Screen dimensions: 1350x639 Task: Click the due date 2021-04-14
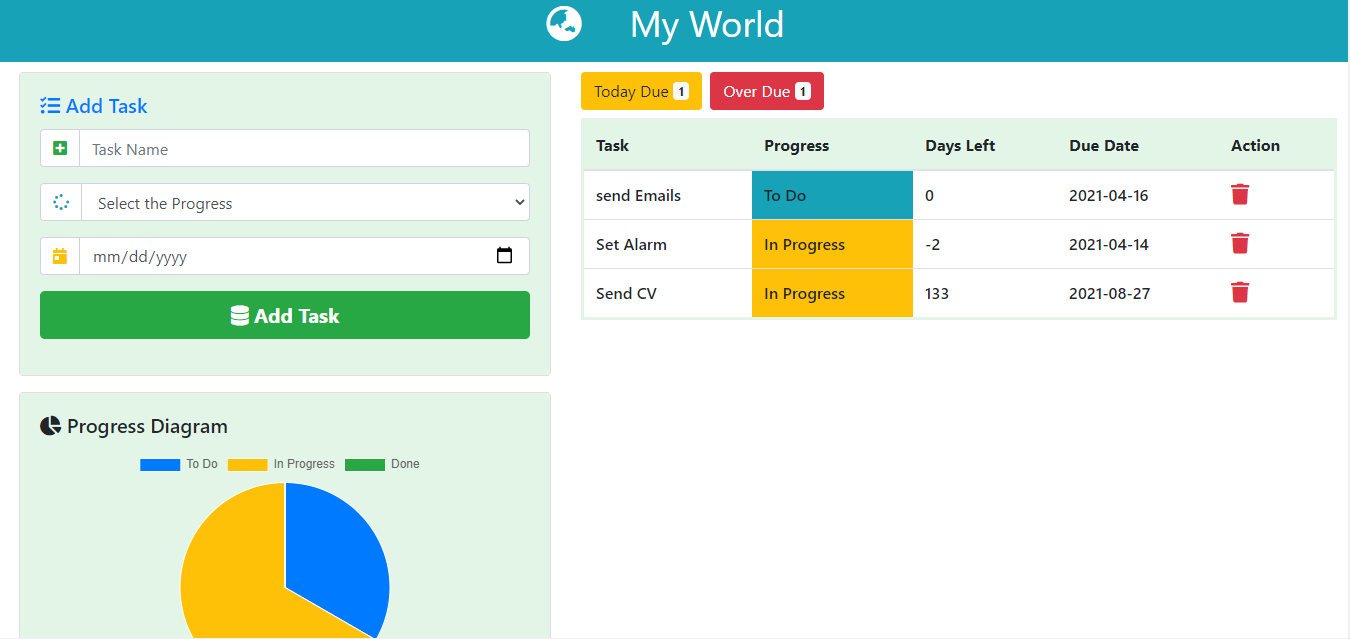click(x=1109, y=244)
